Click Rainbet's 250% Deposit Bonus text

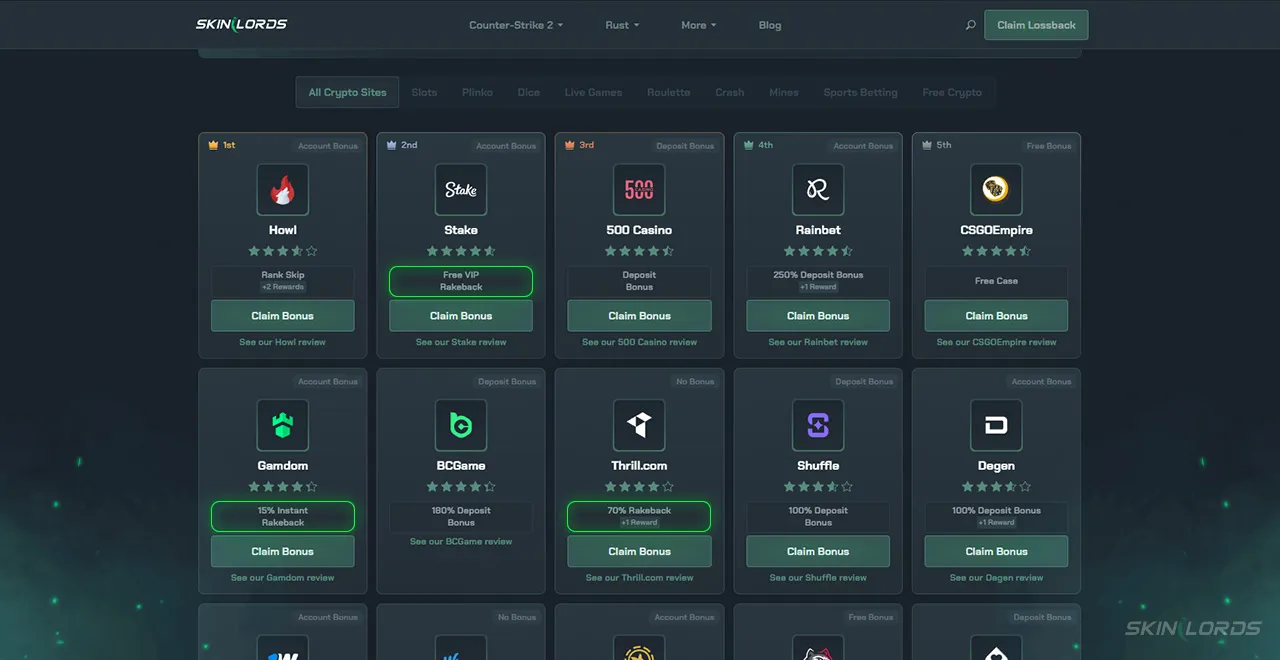coord(818,275)
